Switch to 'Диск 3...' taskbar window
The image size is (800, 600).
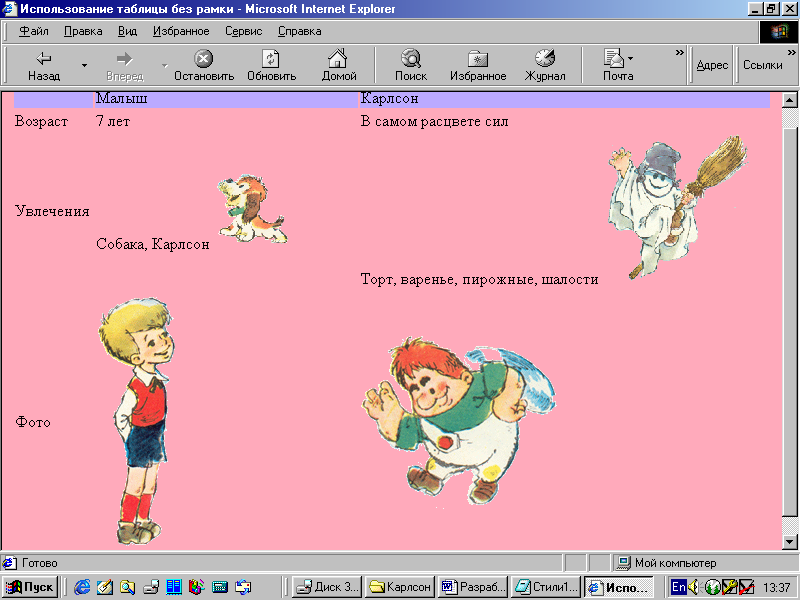(327, 587)
